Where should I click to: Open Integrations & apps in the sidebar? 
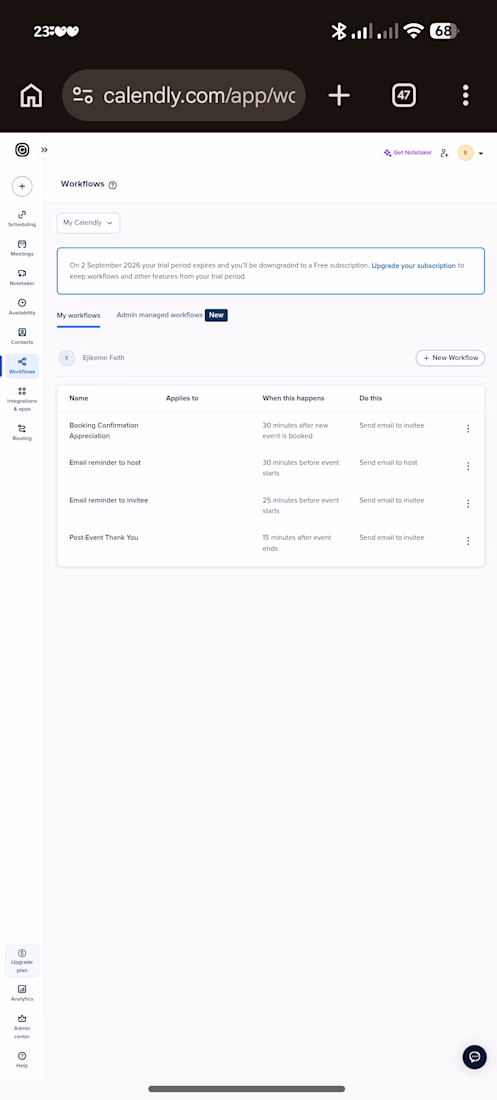(22, 399)
